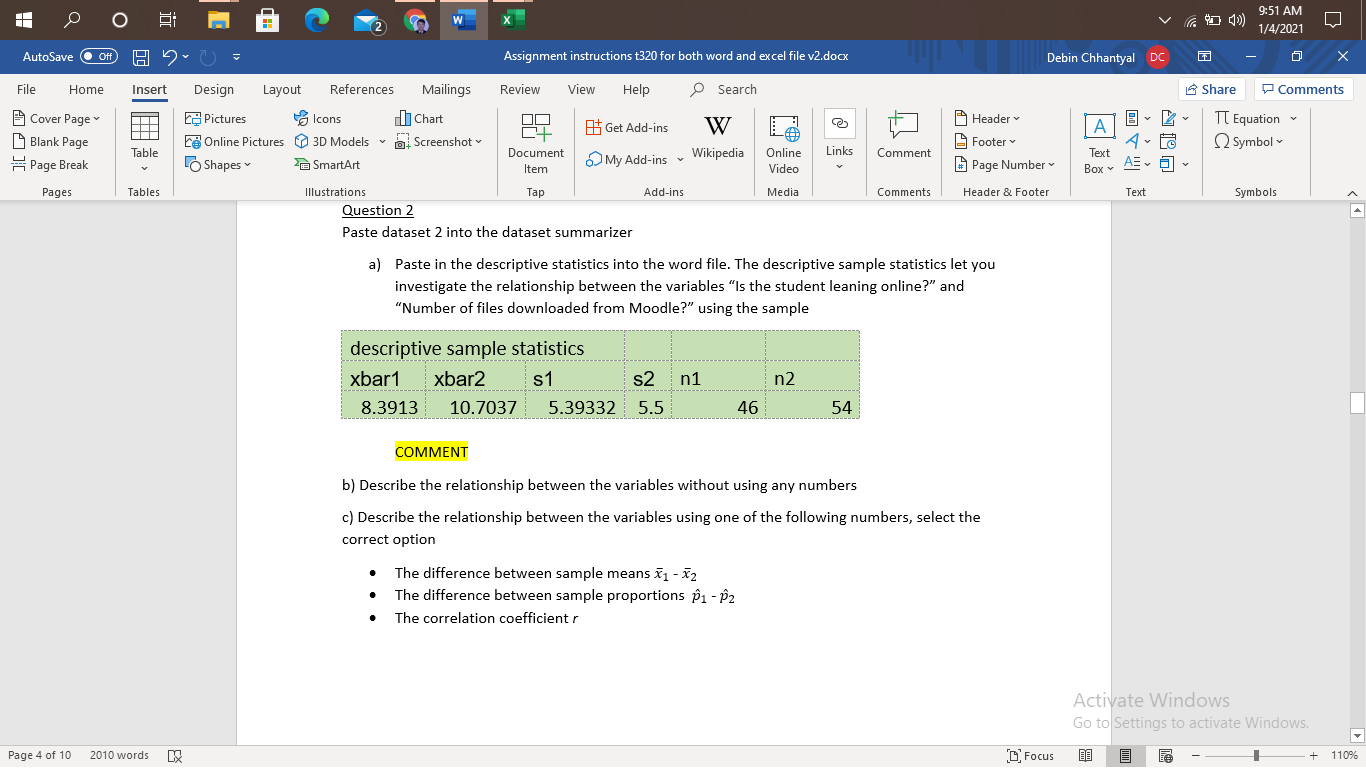Insert Pictures from this device
The height and width of the screenshot is (768, 1366).
[x=215, y=118]
